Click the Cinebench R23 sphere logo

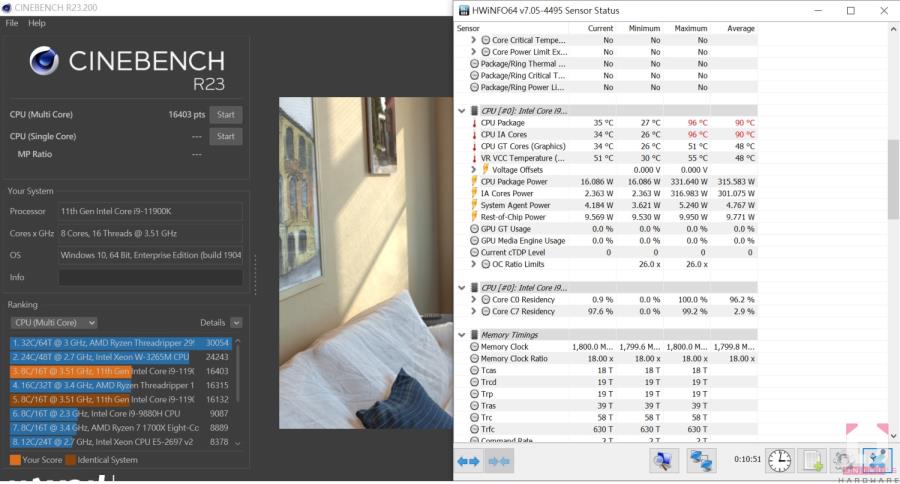point(44,61)
